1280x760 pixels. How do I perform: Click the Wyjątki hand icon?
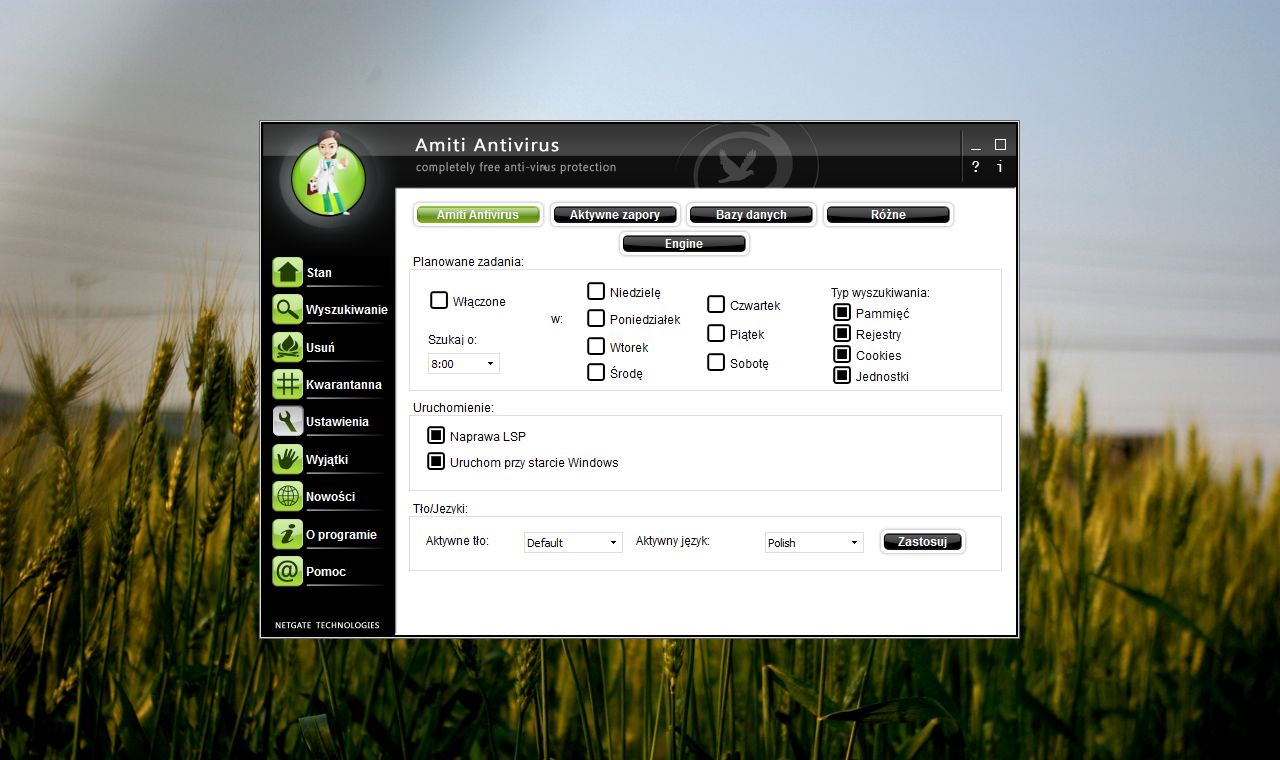point(288,459)
